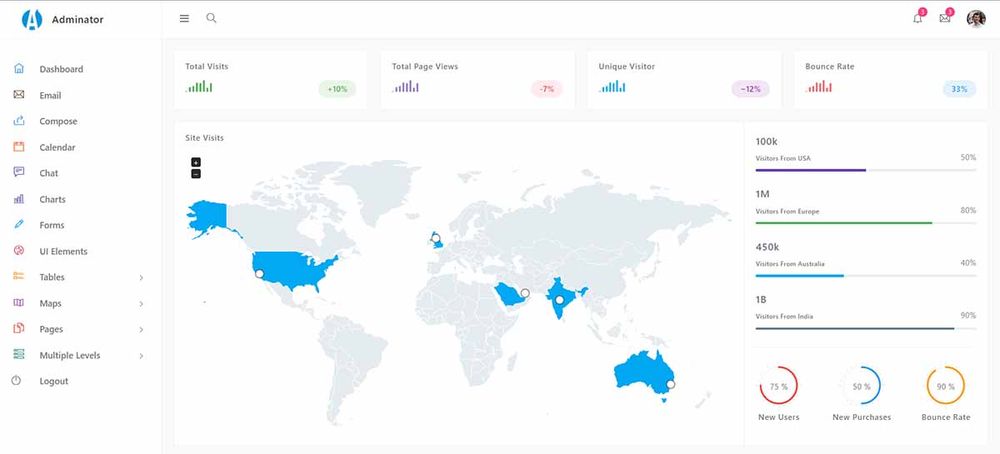Screen dimensions: 1000x454
Task: Click the Logout link
Action: [x=54, y=381]
